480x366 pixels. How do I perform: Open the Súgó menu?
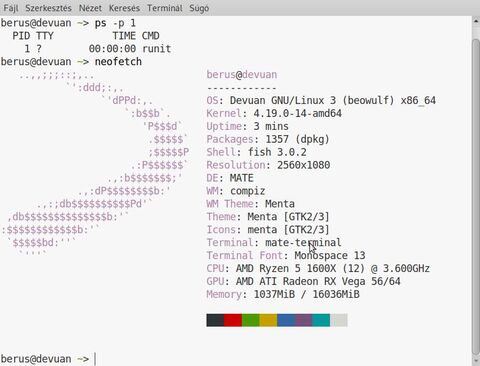[199, 8]
